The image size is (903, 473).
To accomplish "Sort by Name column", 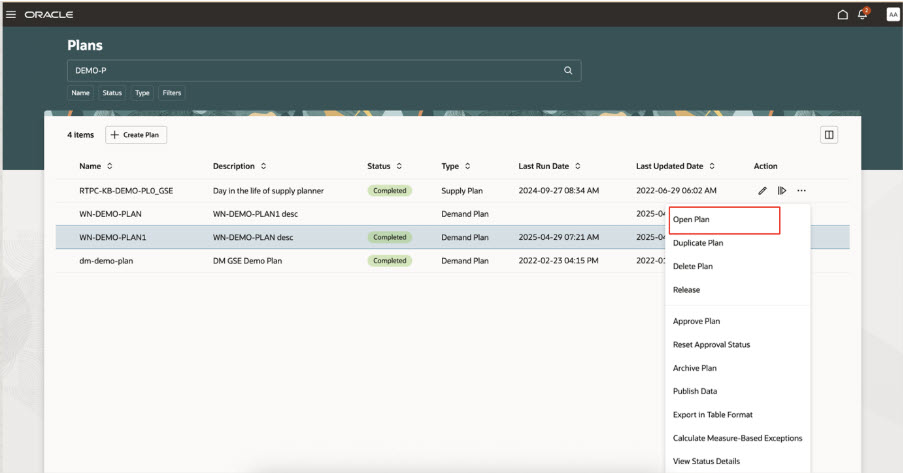I will pyautogui.click(x=109, y=166).
